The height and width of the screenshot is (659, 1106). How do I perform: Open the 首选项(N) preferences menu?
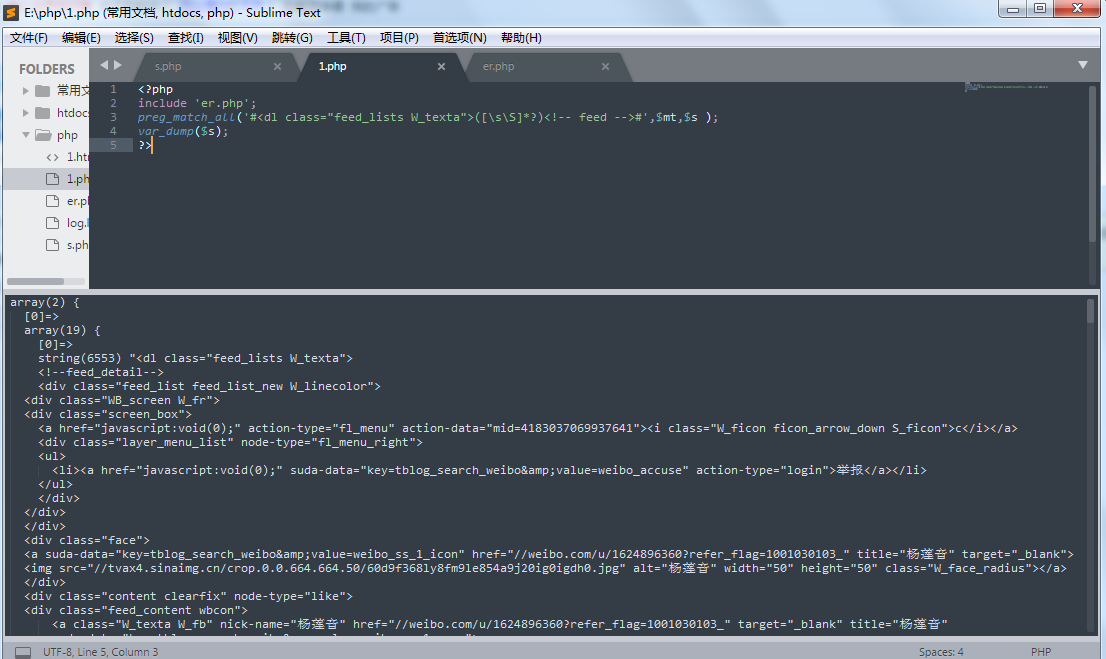459,38
